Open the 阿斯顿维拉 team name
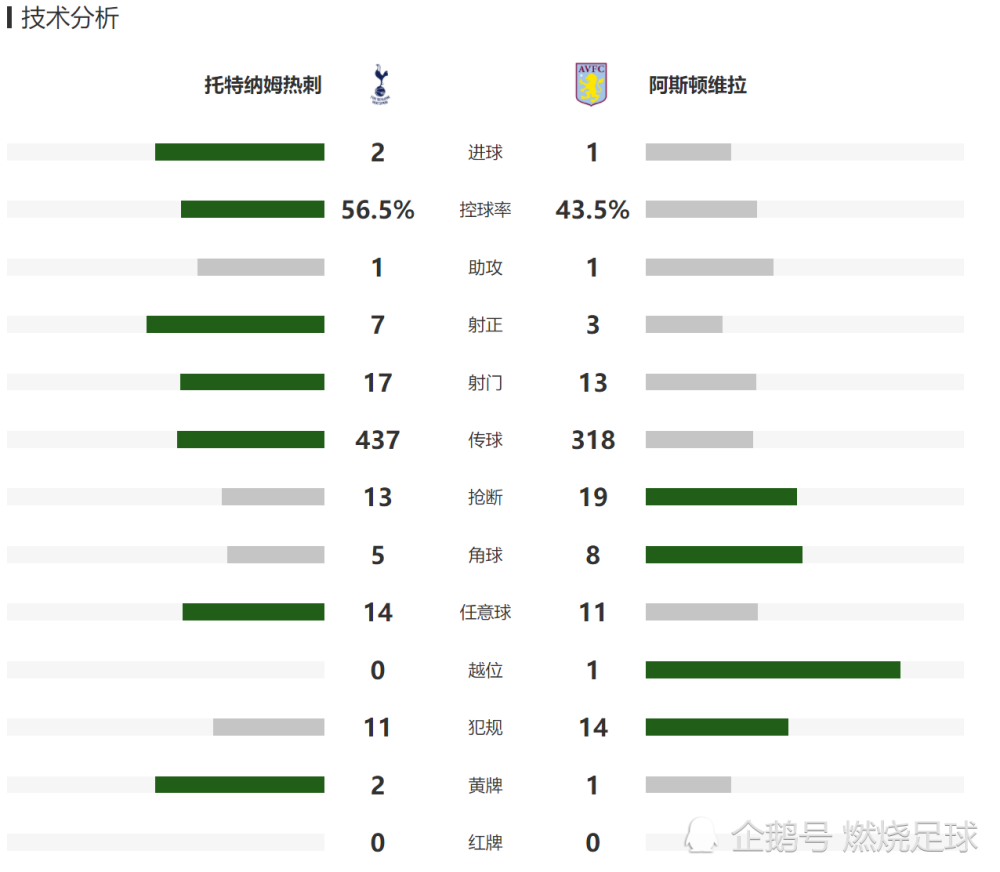The height and width of the screenshot is (872, 1000). coord(698,85)
